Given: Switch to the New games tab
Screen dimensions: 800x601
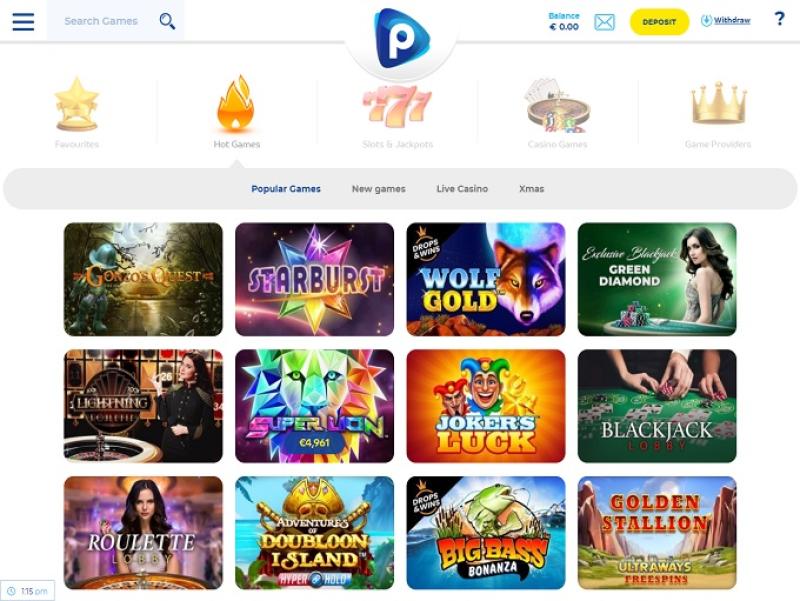Looking at the screenshot, I should (379, 189).
